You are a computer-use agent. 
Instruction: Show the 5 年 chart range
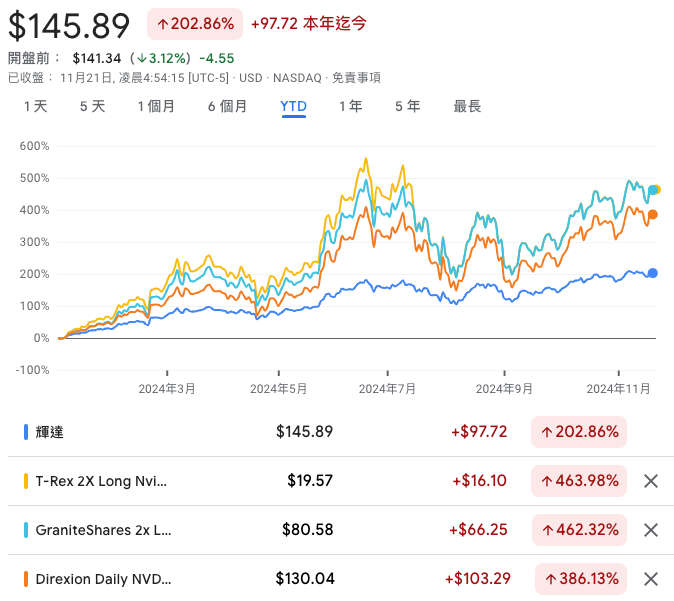pyautogui.click(x=407, y=106)
